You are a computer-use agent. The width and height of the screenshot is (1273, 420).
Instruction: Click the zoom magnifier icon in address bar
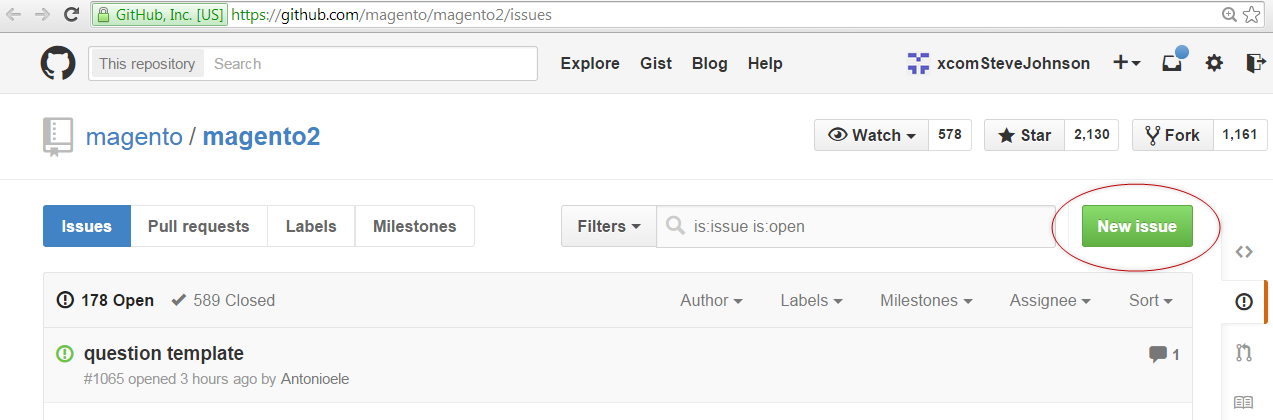pyautogui.click(x=1229, y=15)
